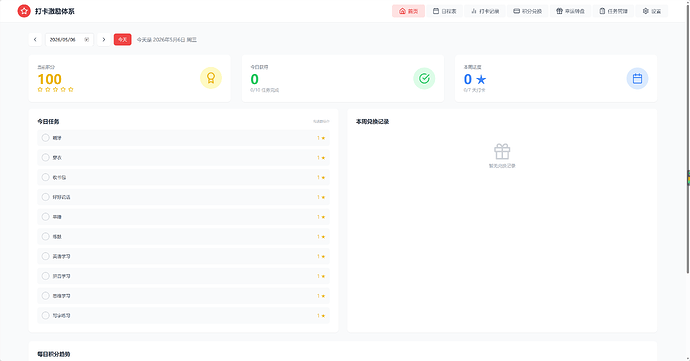Click the 1 star reward on 收书包 row
Image resolution: width=690 pixels, height=361 pixels.
tap(321, 177)
